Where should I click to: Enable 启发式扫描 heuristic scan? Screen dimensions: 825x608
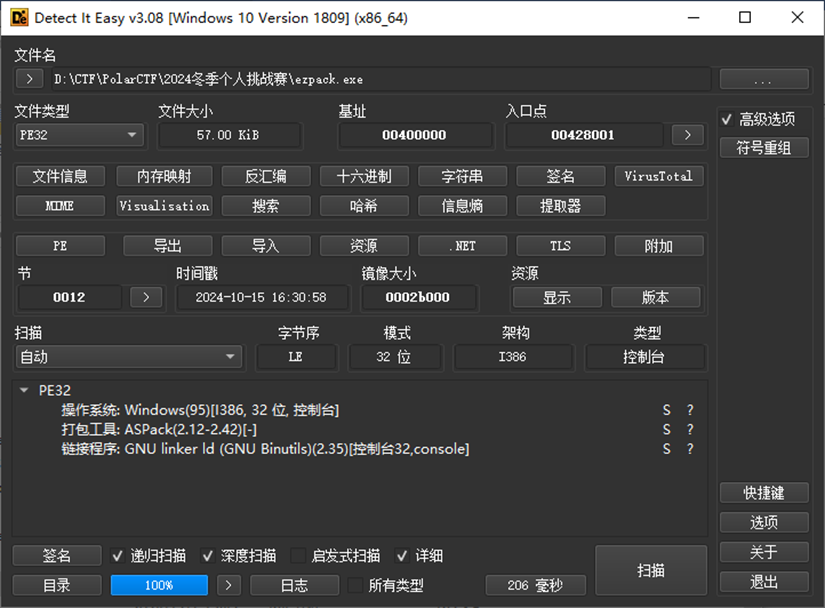tap(299, 555)
